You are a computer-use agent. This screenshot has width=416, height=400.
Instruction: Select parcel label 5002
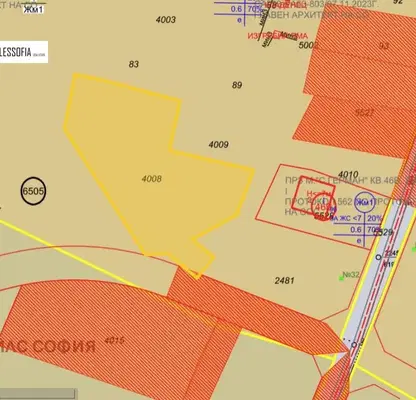tap(308, 45)
